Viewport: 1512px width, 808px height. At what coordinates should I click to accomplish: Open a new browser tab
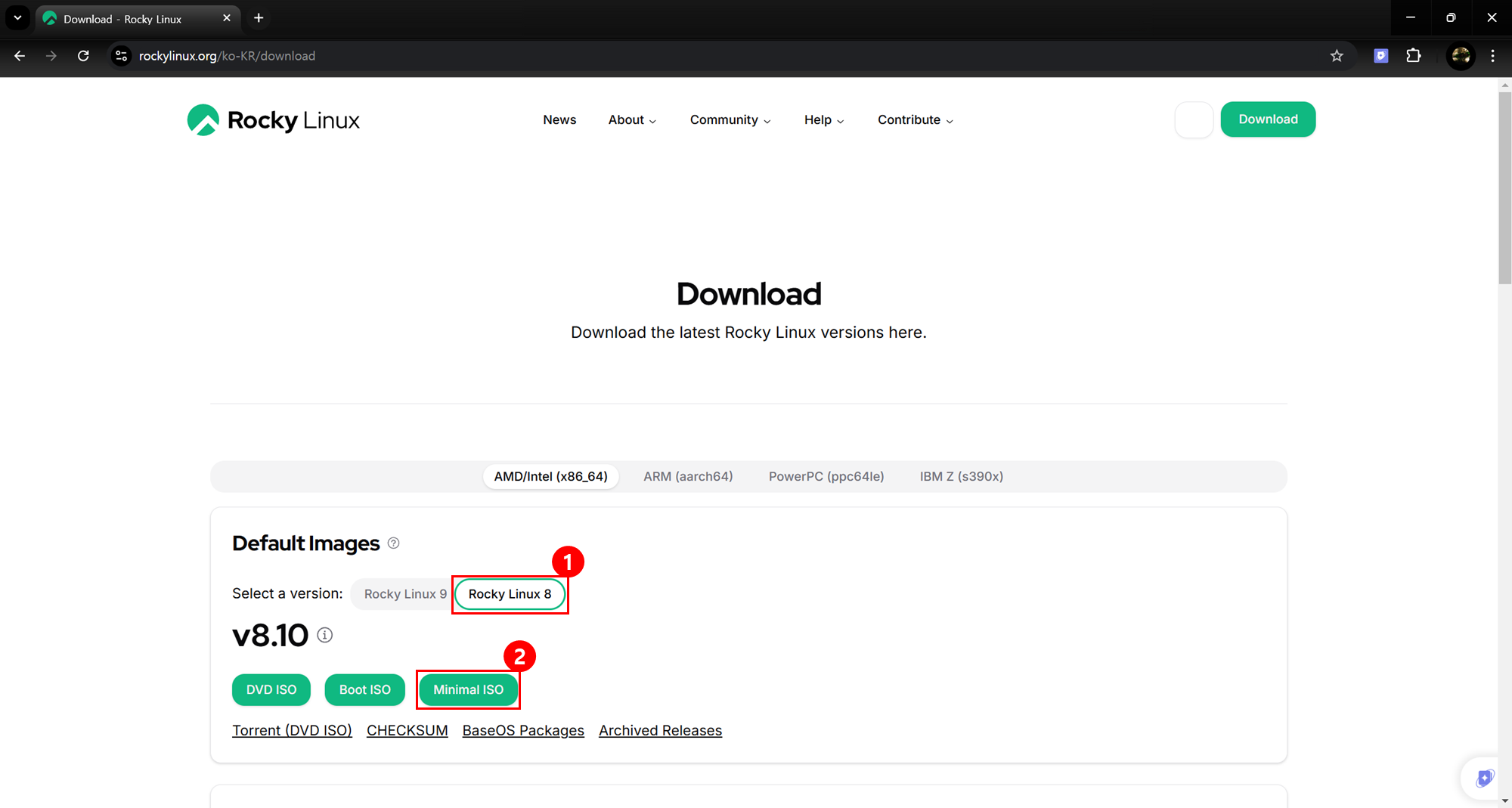coord(259,18)
